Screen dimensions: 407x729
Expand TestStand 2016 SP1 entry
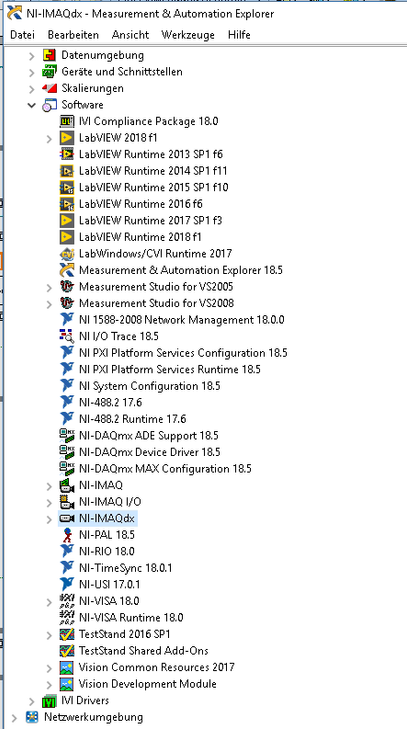coord(49,635)
